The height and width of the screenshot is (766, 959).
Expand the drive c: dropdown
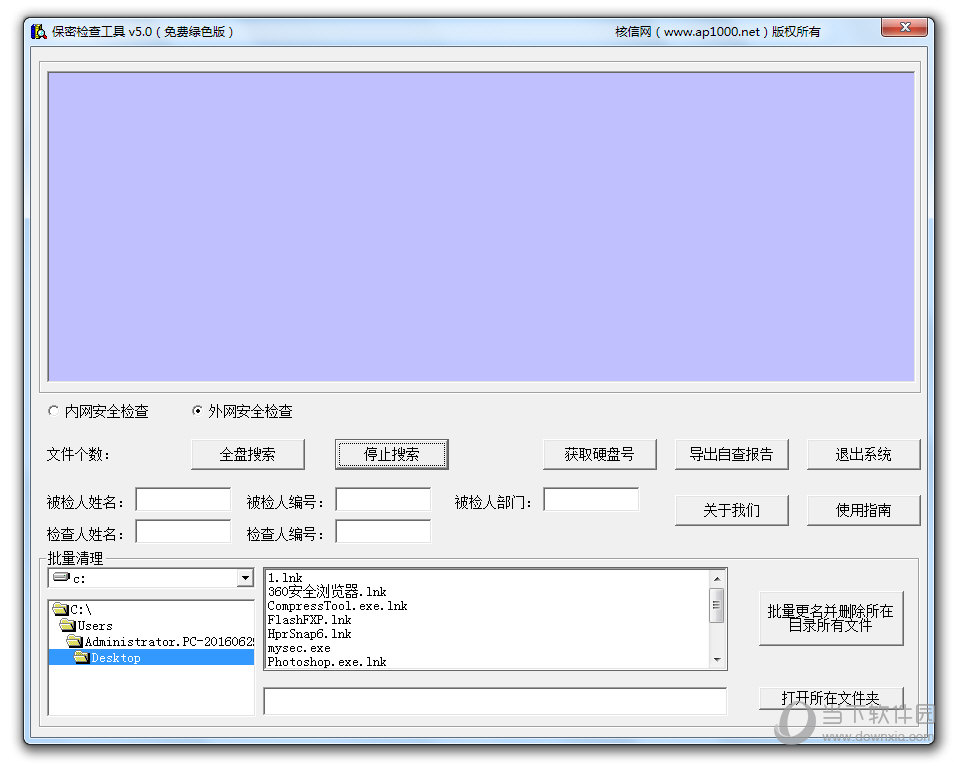pos(245,578)
